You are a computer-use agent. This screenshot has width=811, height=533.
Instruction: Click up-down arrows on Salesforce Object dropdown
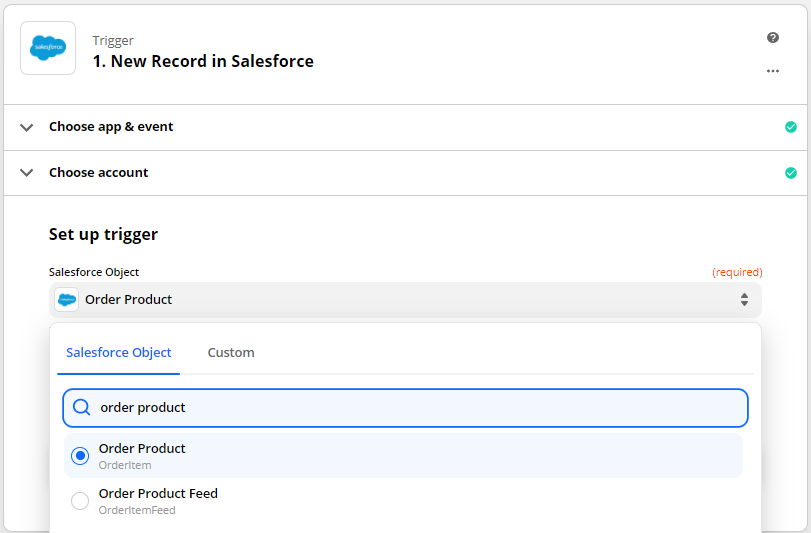click(744, 300)
